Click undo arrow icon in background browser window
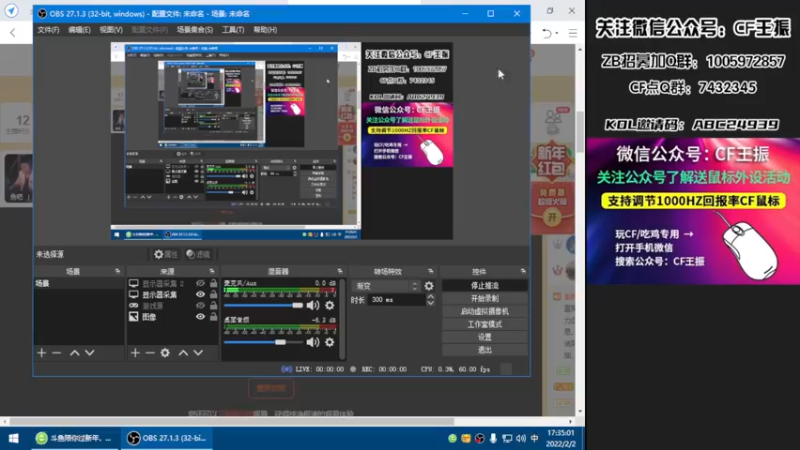 click(546, 33)
